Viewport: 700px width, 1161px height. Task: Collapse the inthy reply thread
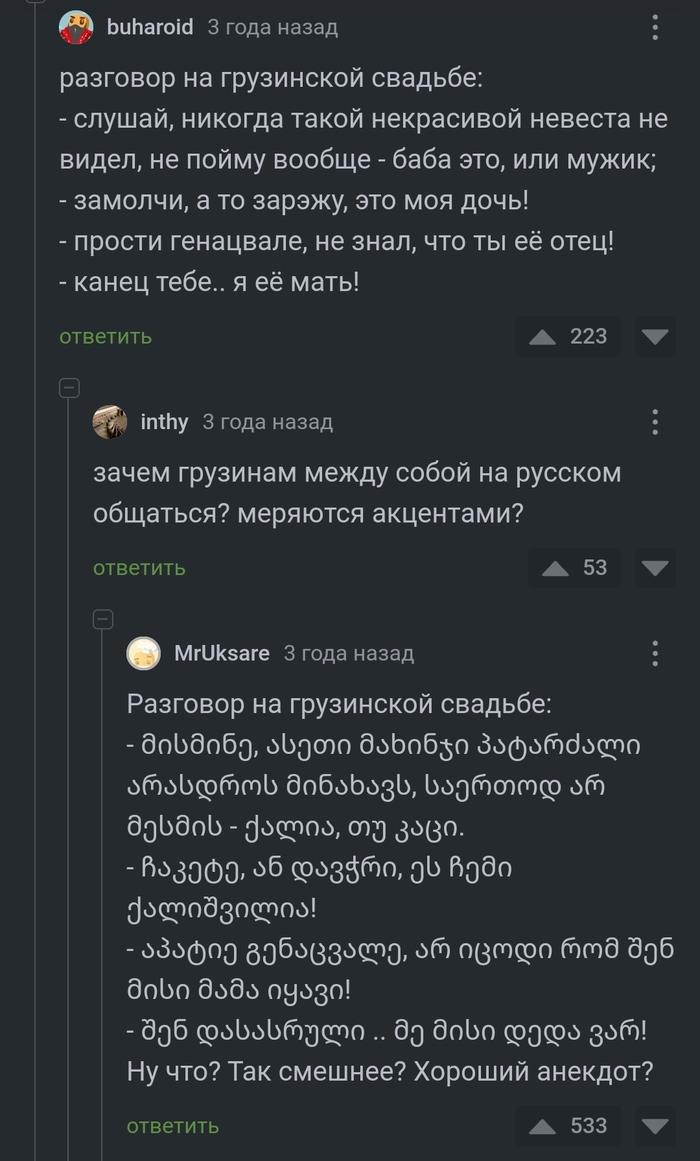69,387
